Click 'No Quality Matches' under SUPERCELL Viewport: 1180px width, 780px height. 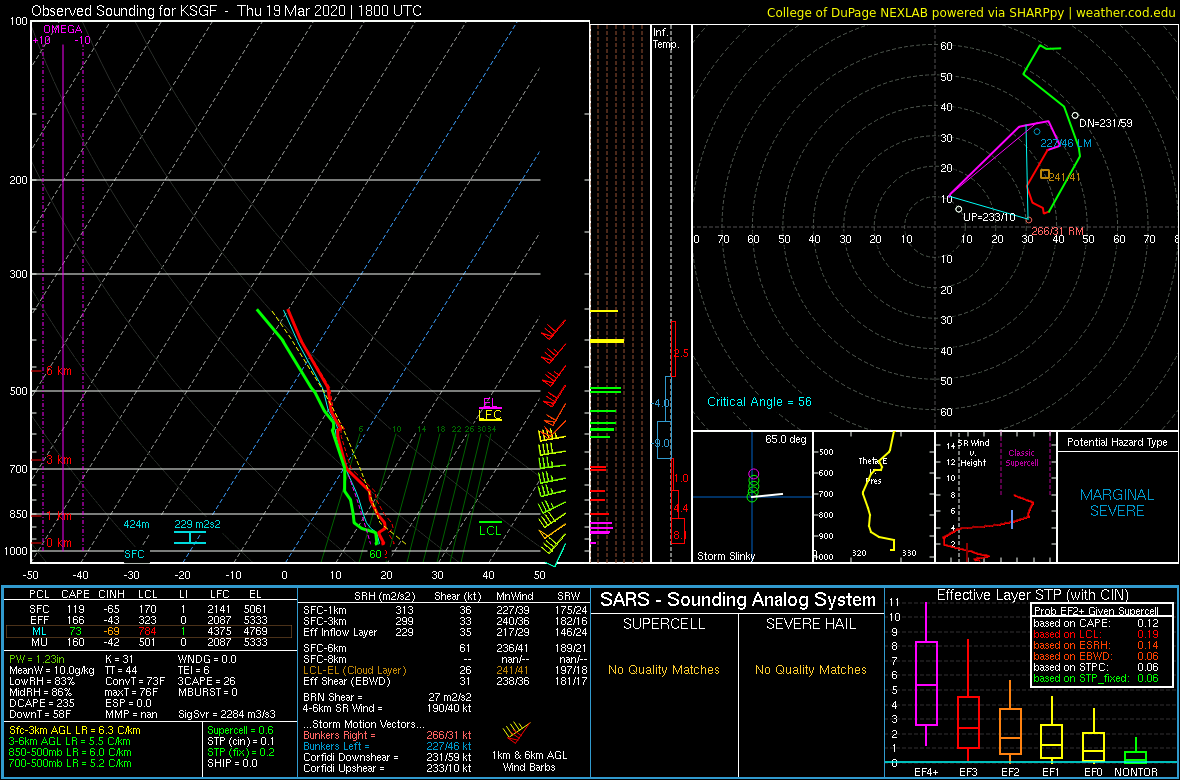tap(663, 669)
